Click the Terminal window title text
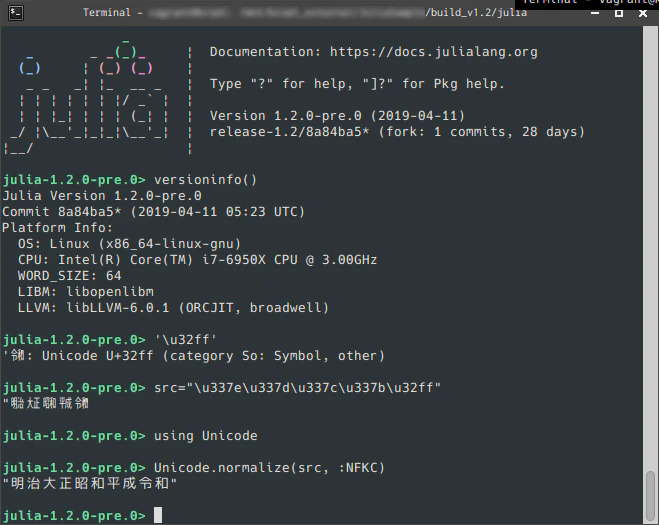This screenshot has height=525, width=659. 304,13
